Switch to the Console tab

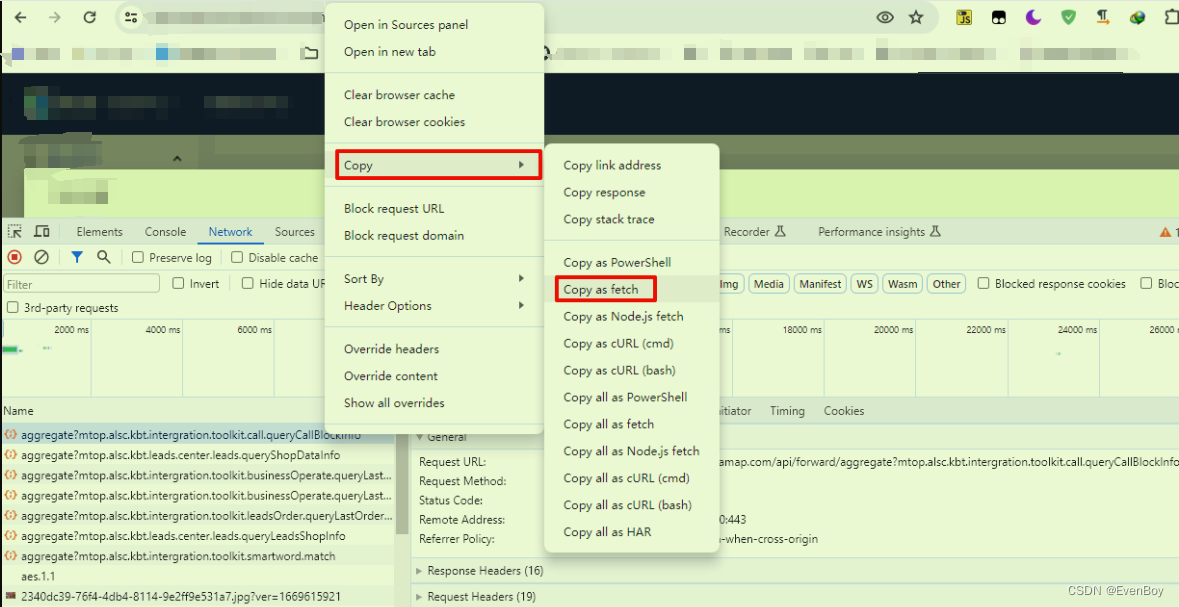[x=165, y=232]
